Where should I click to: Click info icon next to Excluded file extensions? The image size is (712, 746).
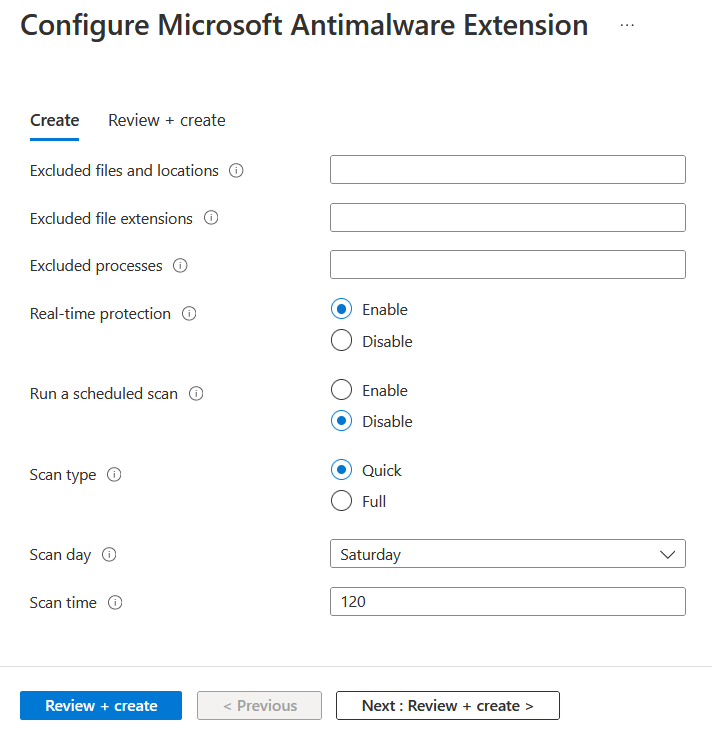point(211,218)
